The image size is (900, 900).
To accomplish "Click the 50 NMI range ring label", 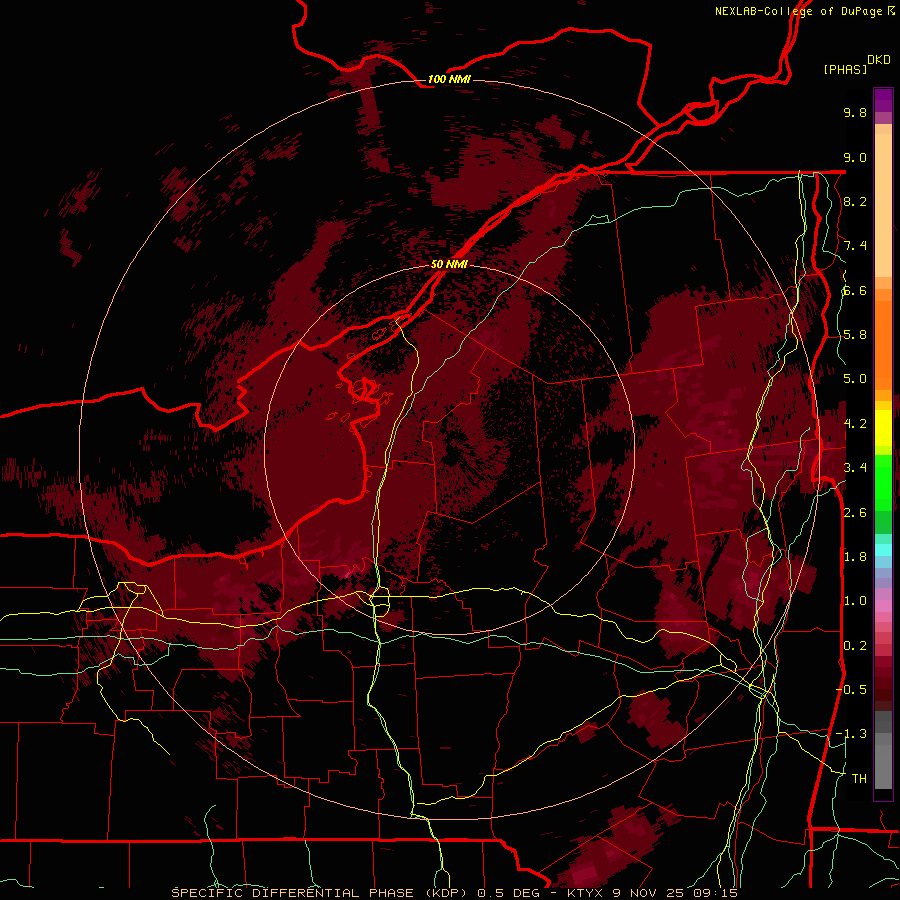I will pyautogui.click(x=449, y=264).
